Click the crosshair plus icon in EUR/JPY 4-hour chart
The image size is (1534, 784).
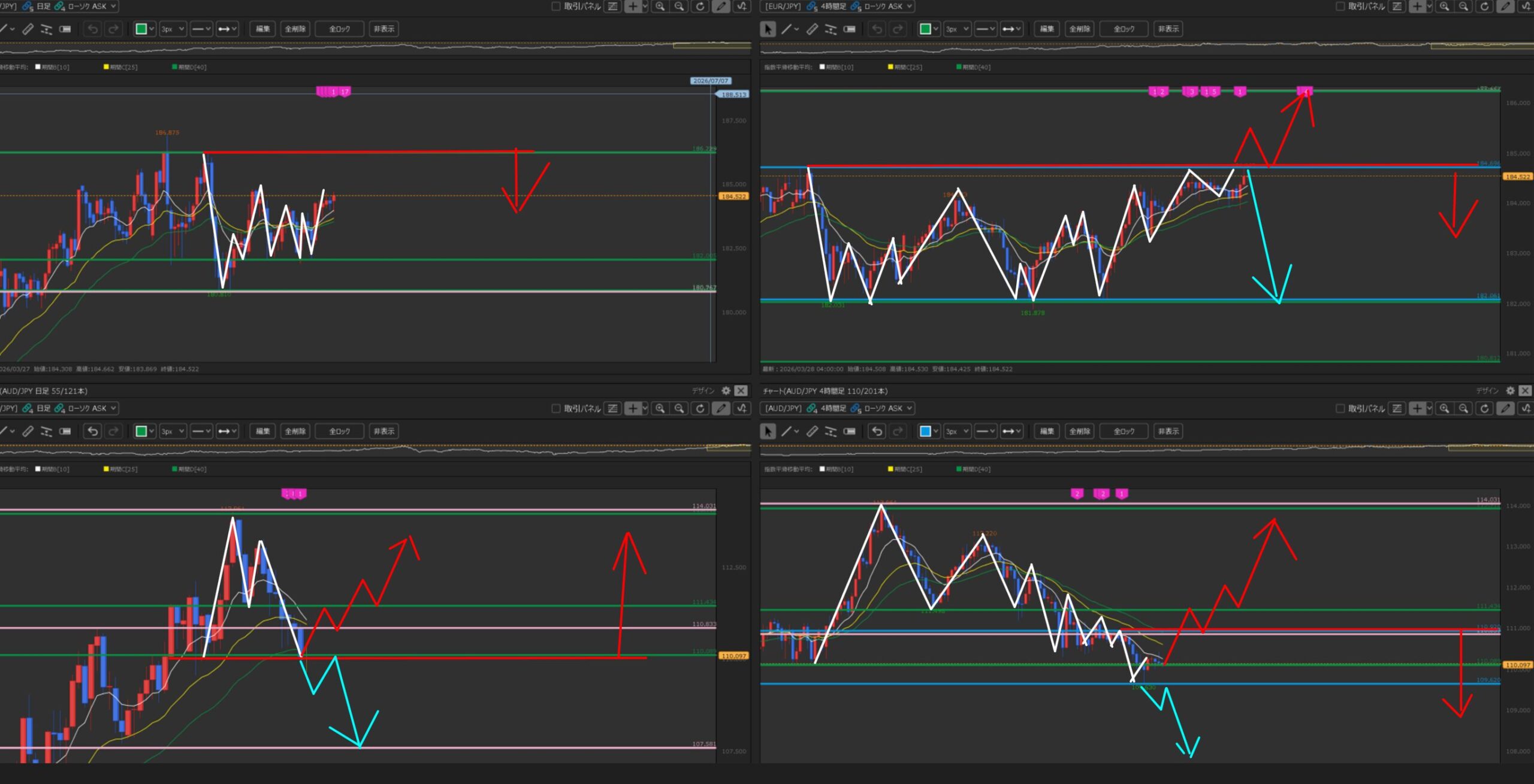1417,7
